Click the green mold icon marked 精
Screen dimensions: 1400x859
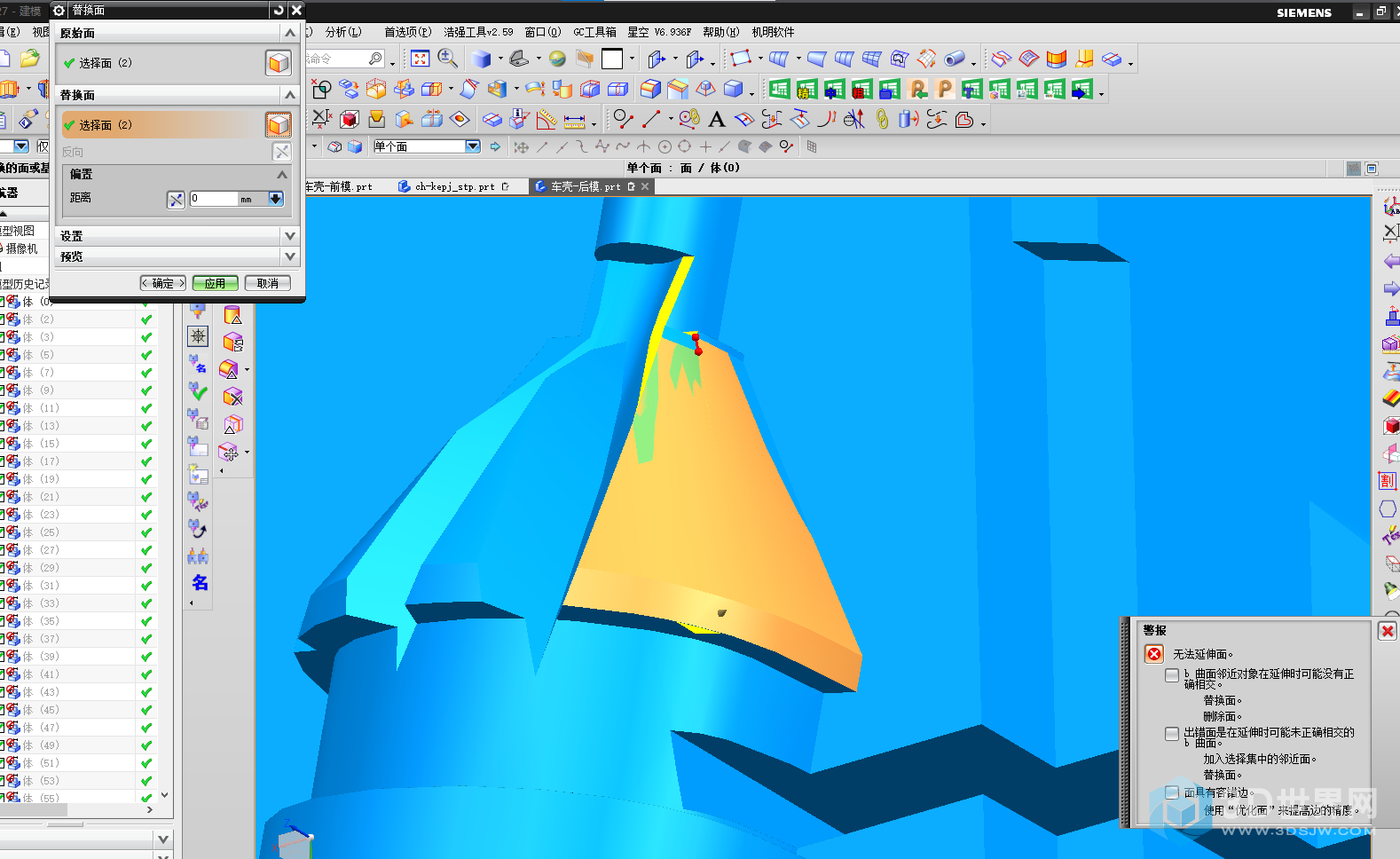(x=806, y=89)
